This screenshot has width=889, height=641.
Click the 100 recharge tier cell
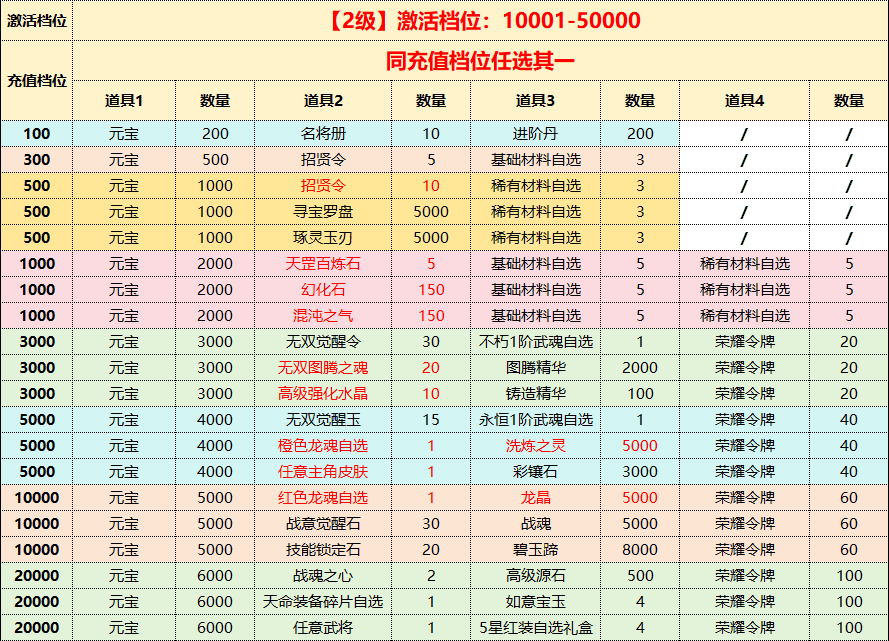[37, 134]
